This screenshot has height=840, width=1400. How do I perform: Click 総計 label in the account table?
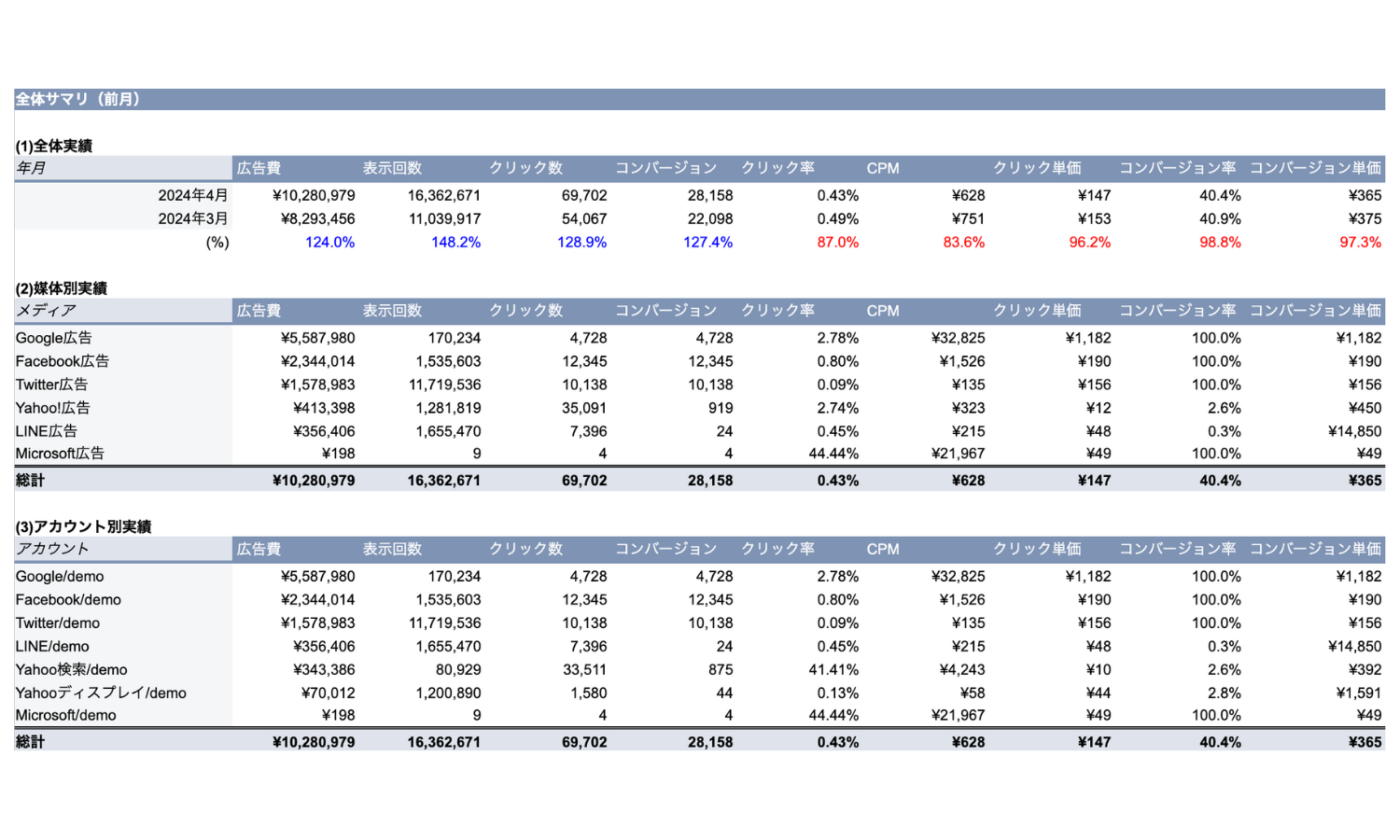point(30,742)
